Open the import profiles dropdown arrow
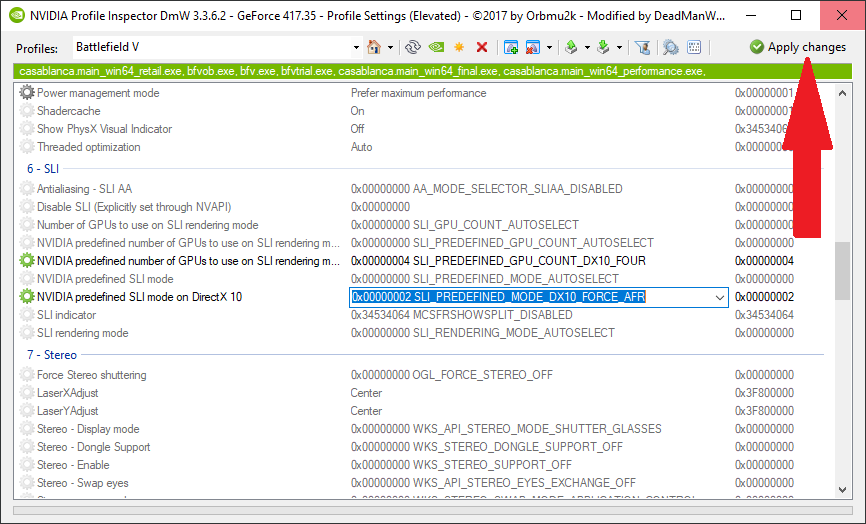The height and width of the screenshot is (524, 866). click(619, 47)
